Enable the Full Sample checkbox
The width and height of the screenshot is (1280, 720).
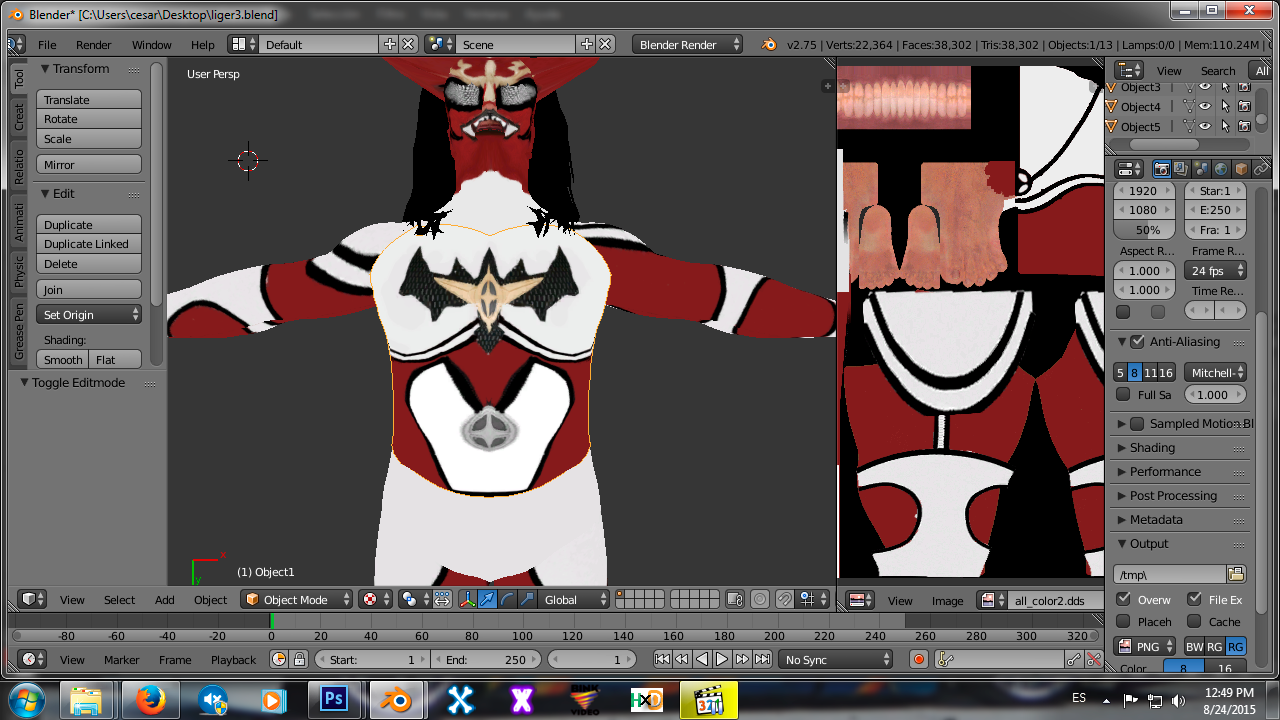[x=1123, y=394]
